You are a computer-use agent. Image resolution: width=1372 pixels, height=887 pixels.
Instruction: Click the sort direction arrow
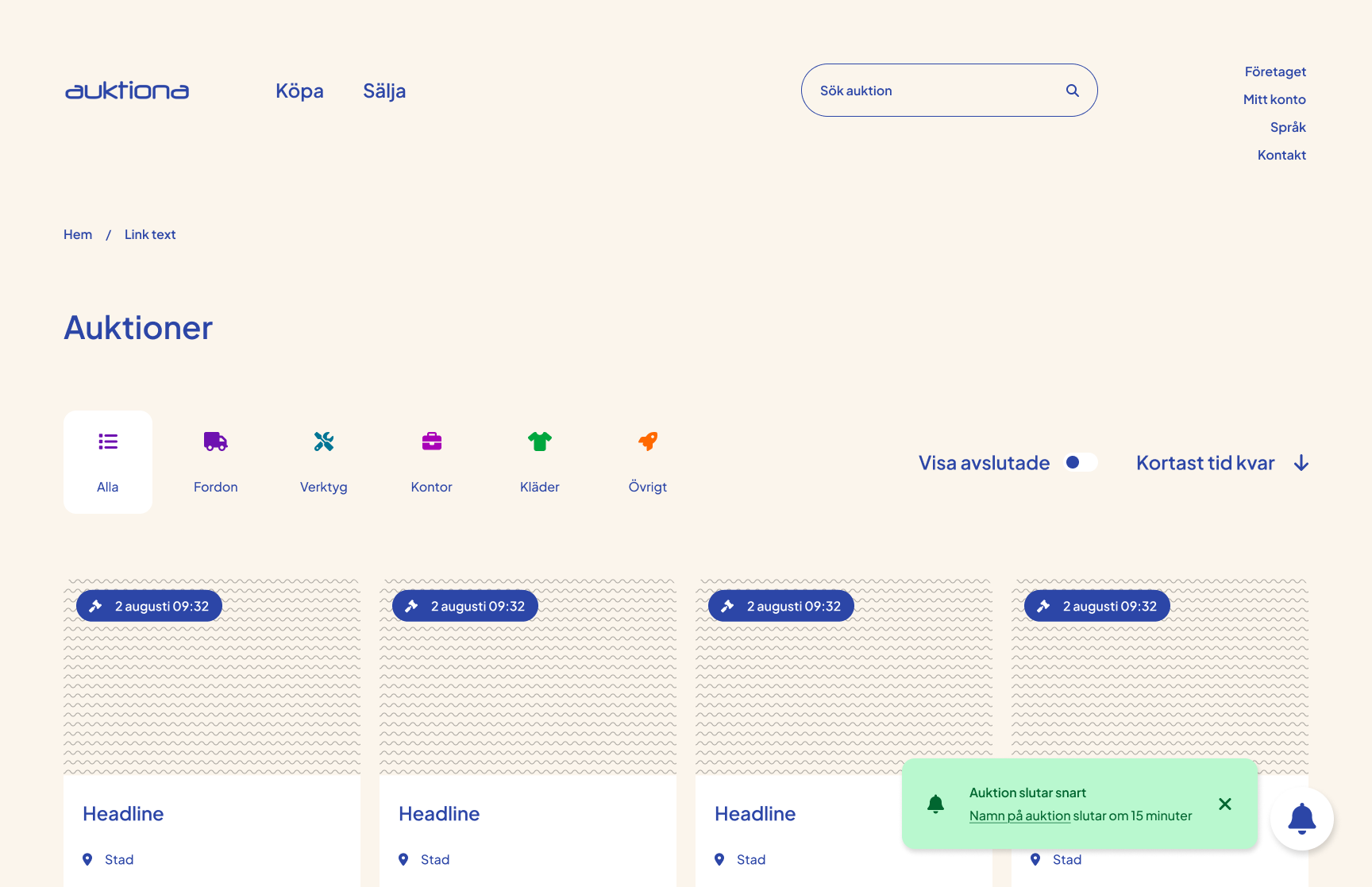(x=1301, y=462)
